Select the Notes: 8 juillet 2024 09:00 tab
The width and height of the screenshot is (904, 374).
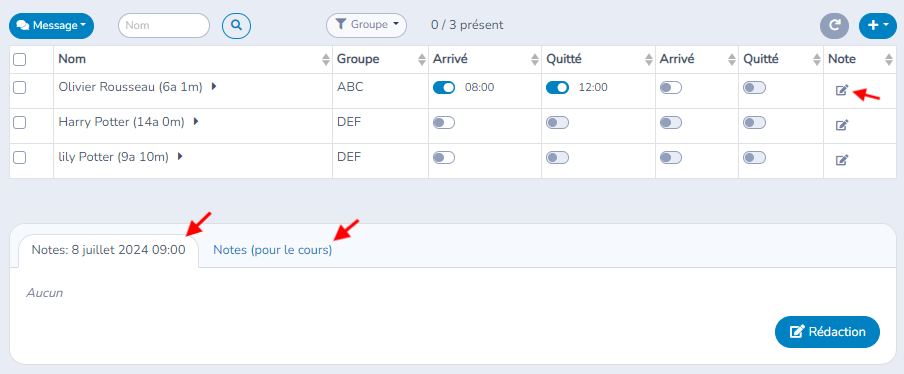point(108,250)
